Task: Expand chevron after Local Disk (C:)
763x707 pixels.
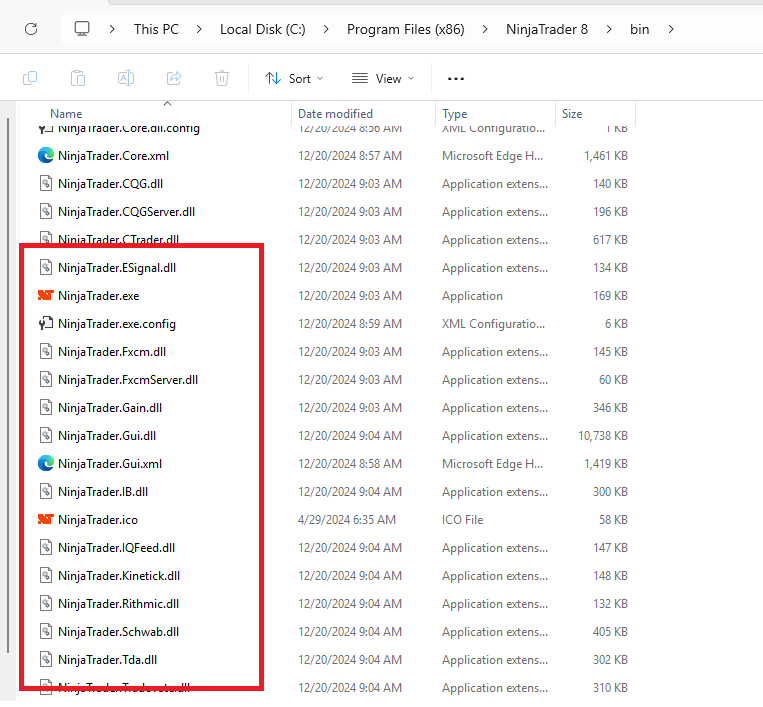Action: [326, 29]
